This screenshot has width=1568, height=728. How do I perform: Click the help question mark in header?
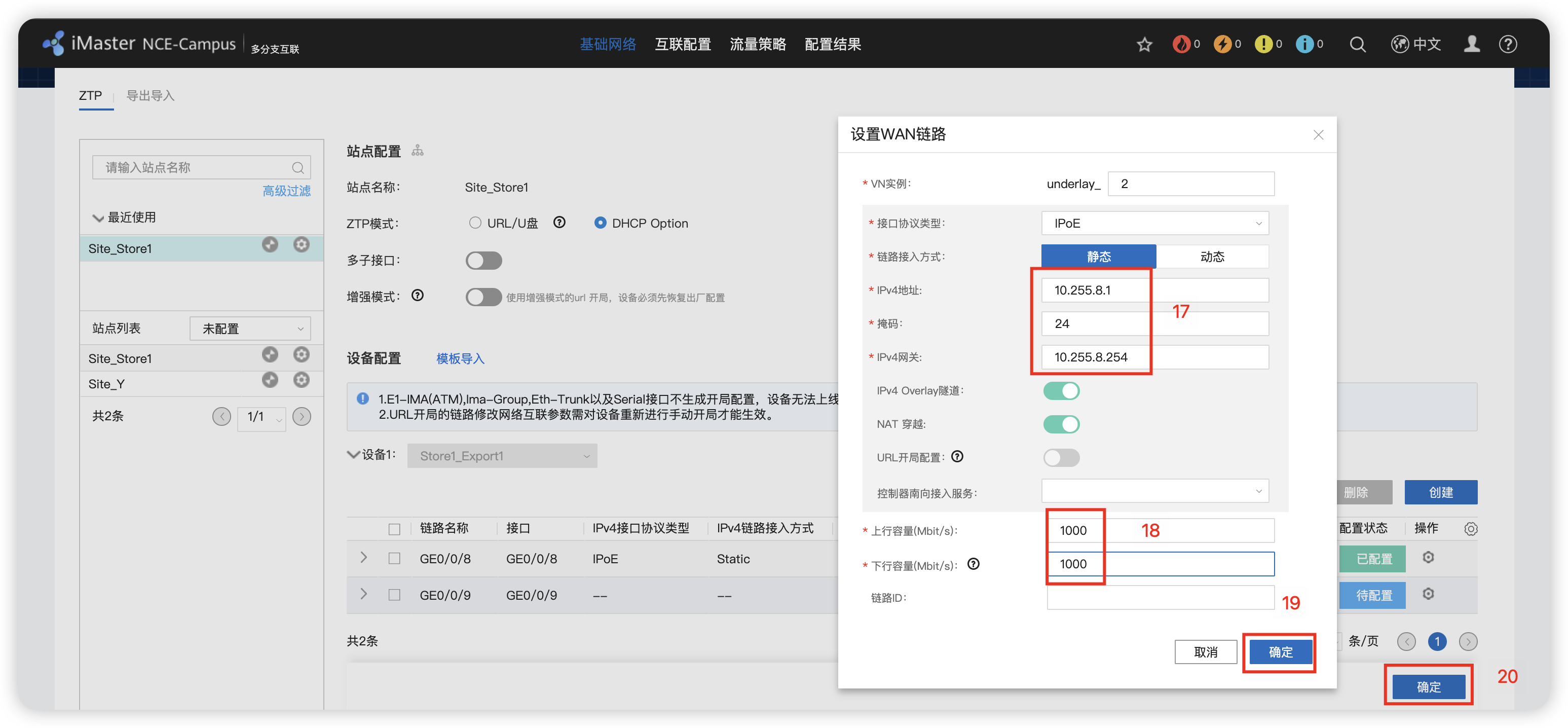pos(1507,45)
